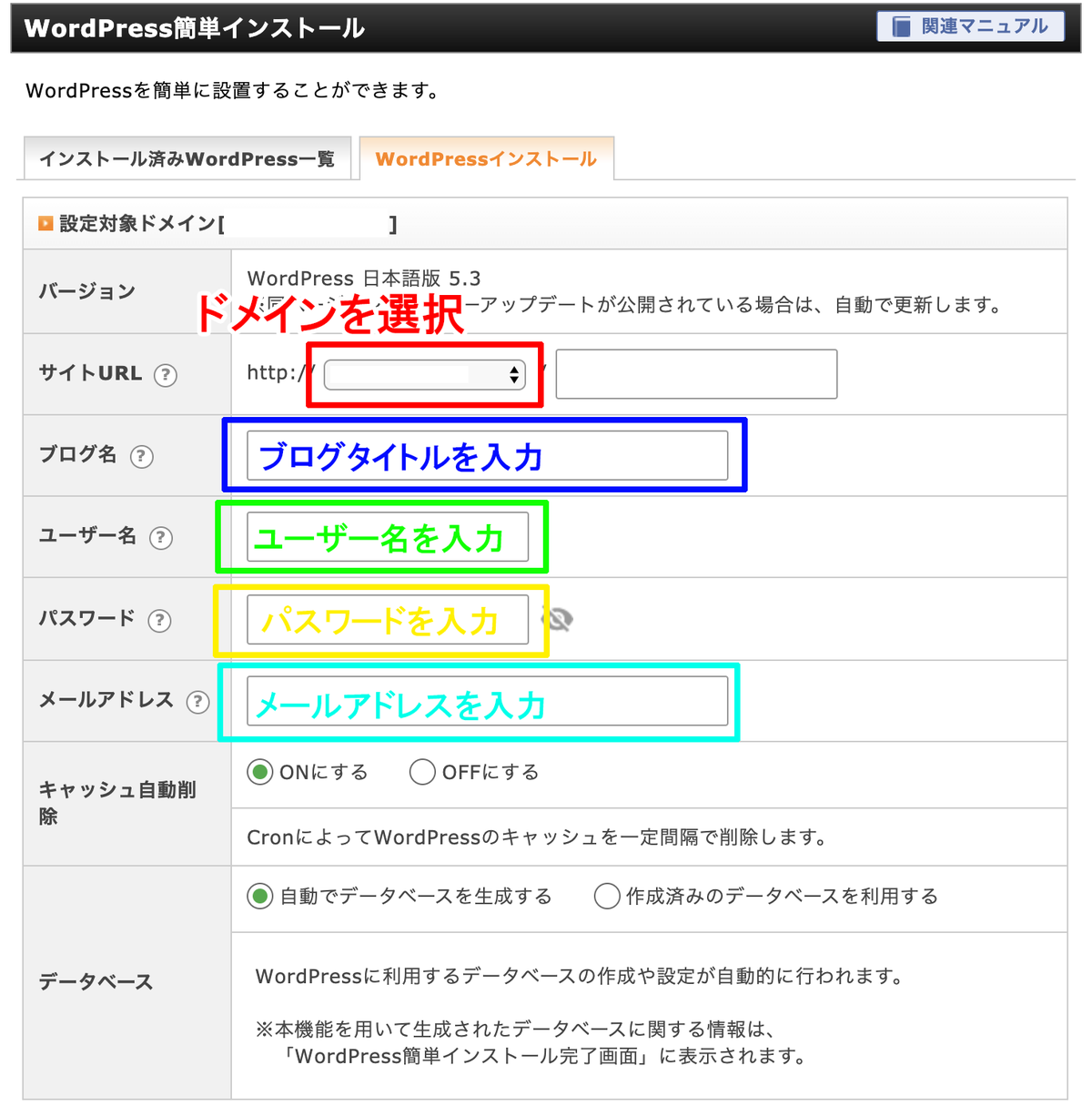Select 自動でデータベースを生成する radio option
This screenshot has width=1092, height=1106.
tap(260, 896)
